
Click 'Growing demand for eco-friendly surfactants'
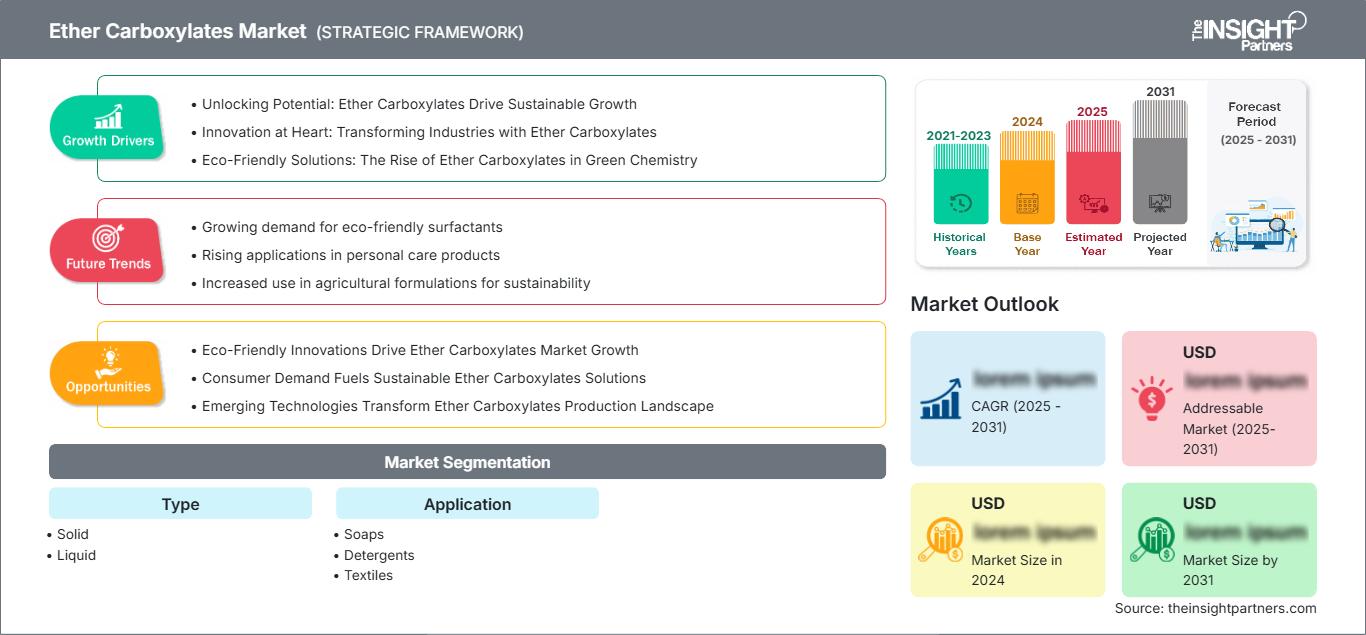(x=352, y=227)
